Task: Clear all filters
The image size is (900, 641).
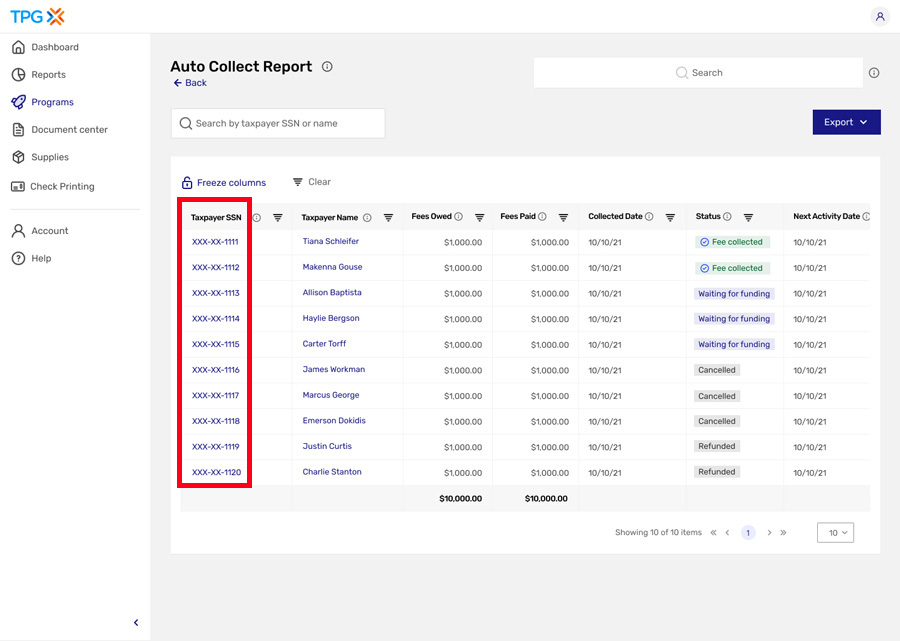Action: pos(312,182)
